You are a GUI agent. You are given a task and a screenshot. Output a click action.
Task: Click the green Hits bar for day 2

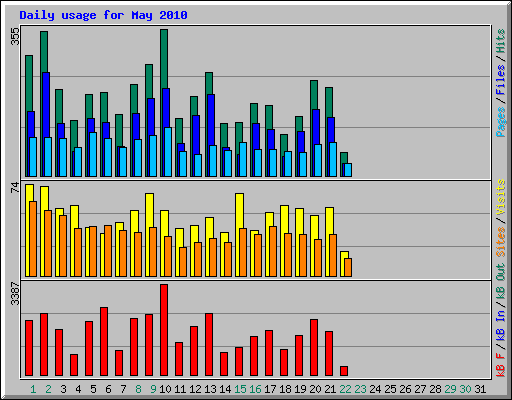(44, 52)
